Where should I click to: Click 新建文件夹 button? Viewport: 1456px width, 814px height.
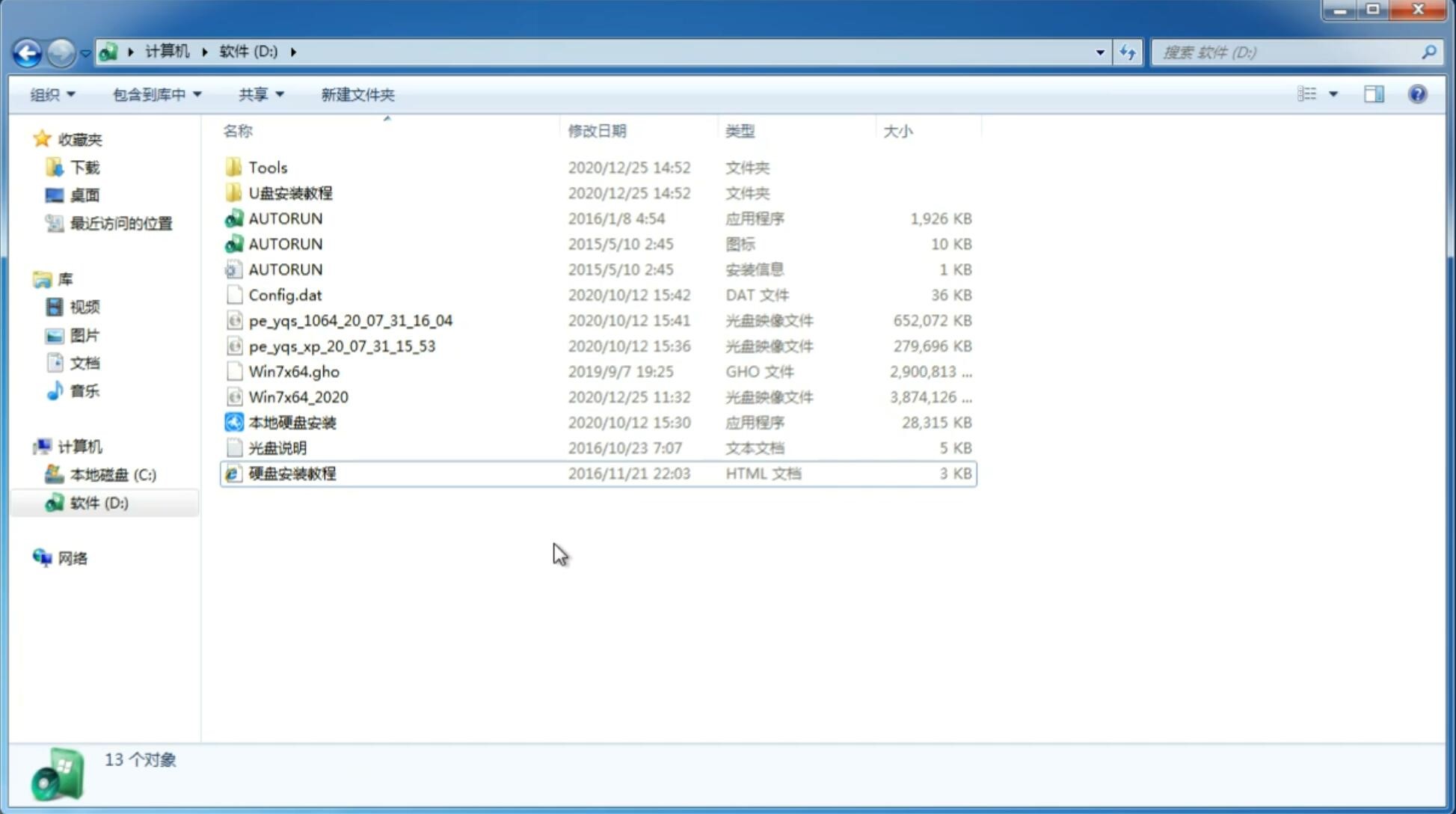click(x=357, y=94)
